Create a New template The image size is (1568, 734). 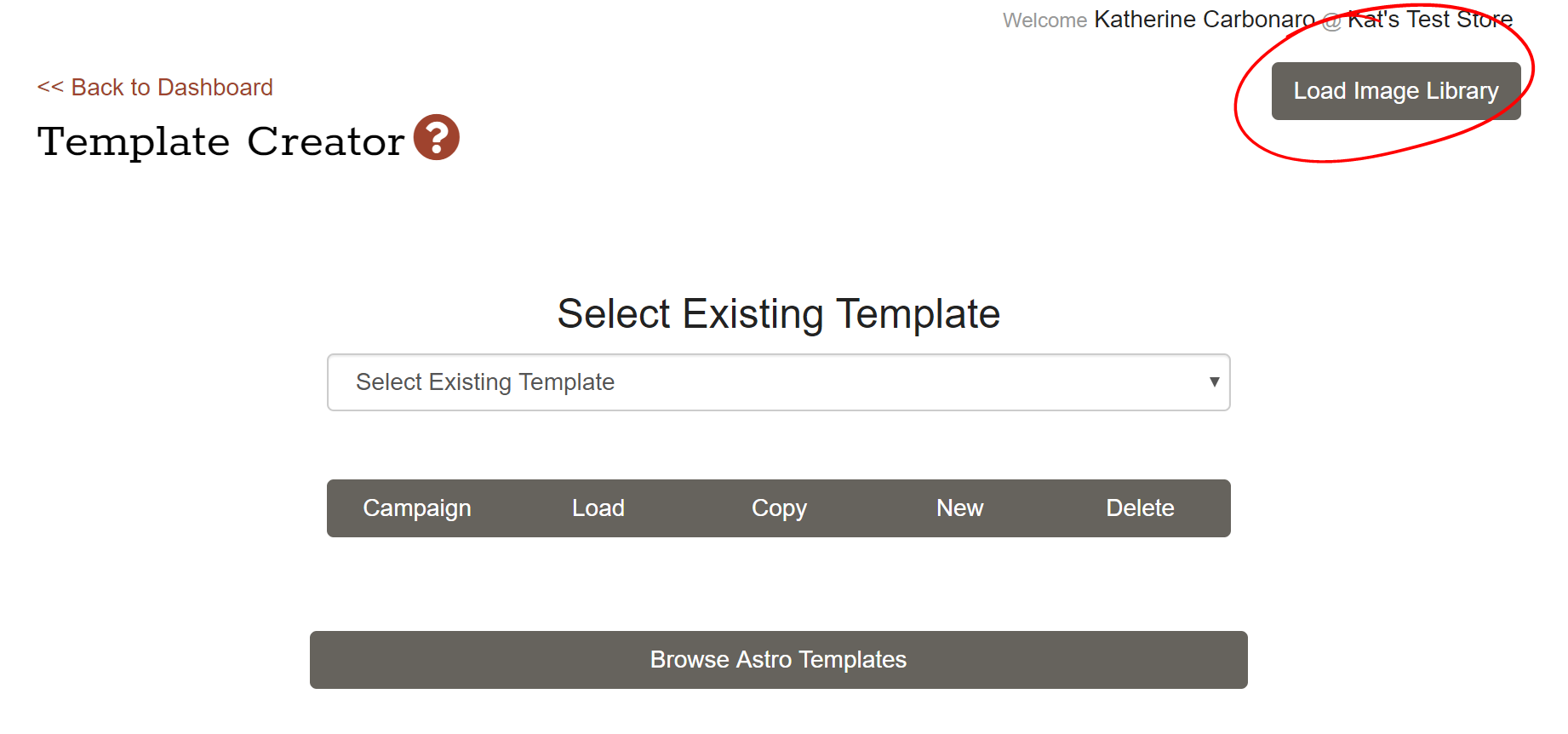tap(959, 508)
